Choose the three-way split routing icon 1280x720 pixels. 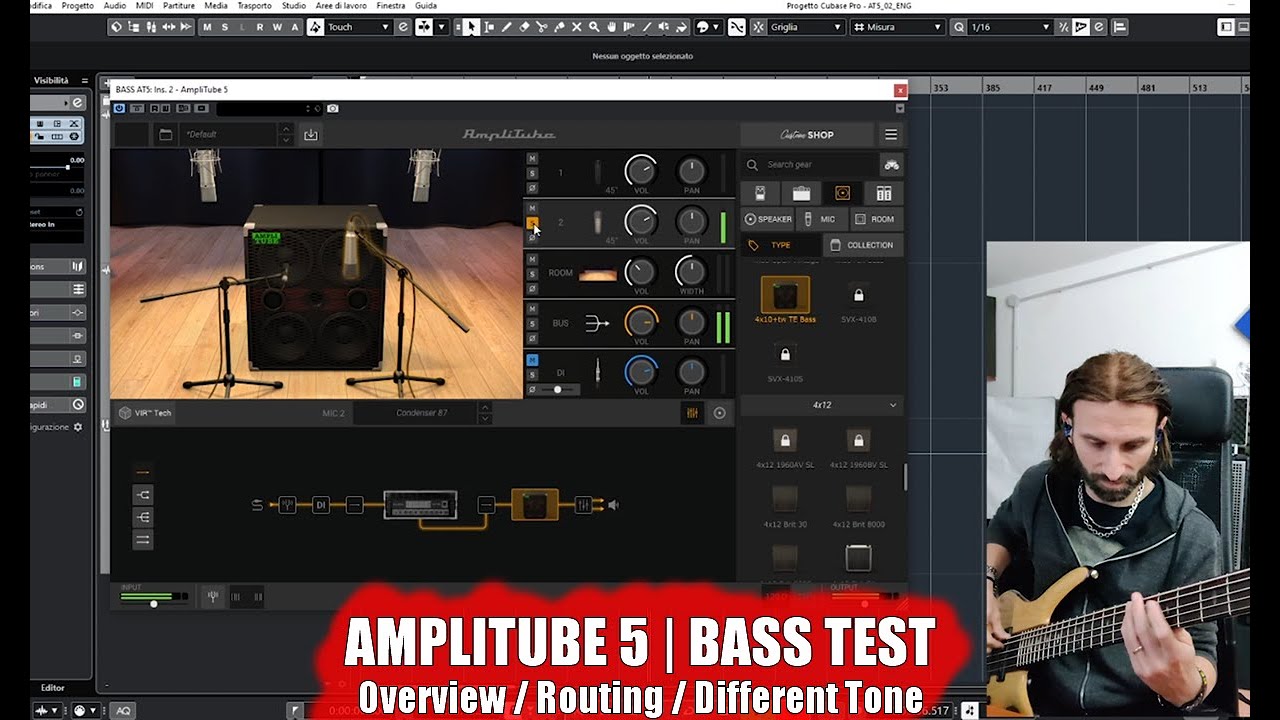point(142,517)
